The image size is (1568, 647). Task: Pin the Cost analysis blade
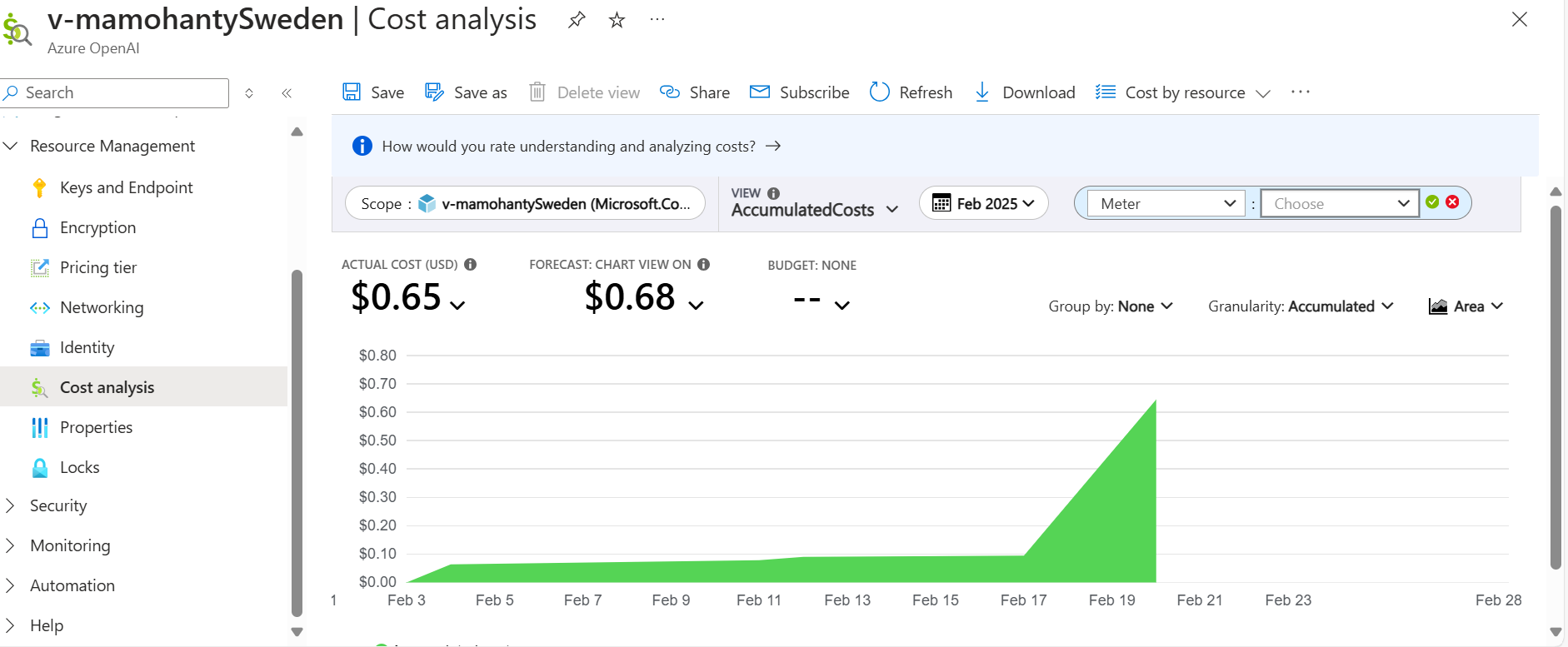point(577,20)
